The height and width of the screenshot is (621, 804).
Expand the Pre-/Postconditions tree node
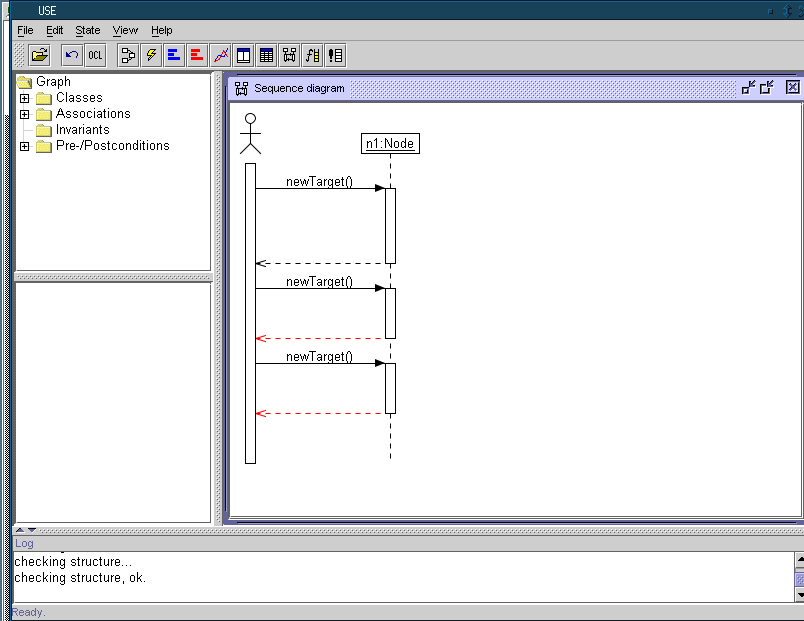point(24,146)
